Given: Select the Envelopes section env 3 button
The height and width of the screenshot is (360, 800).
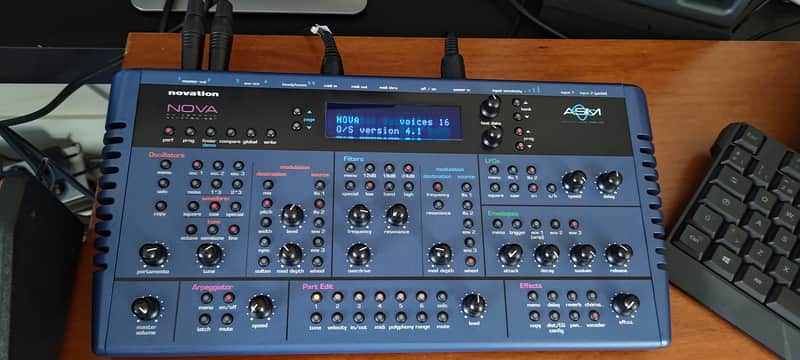Looking at the screenshot, I should click(x=574, y=224).
